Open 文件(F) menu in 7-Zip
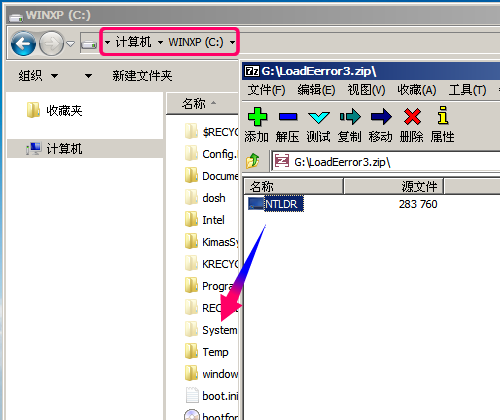The image size is (500, 420). click(266, 90)
